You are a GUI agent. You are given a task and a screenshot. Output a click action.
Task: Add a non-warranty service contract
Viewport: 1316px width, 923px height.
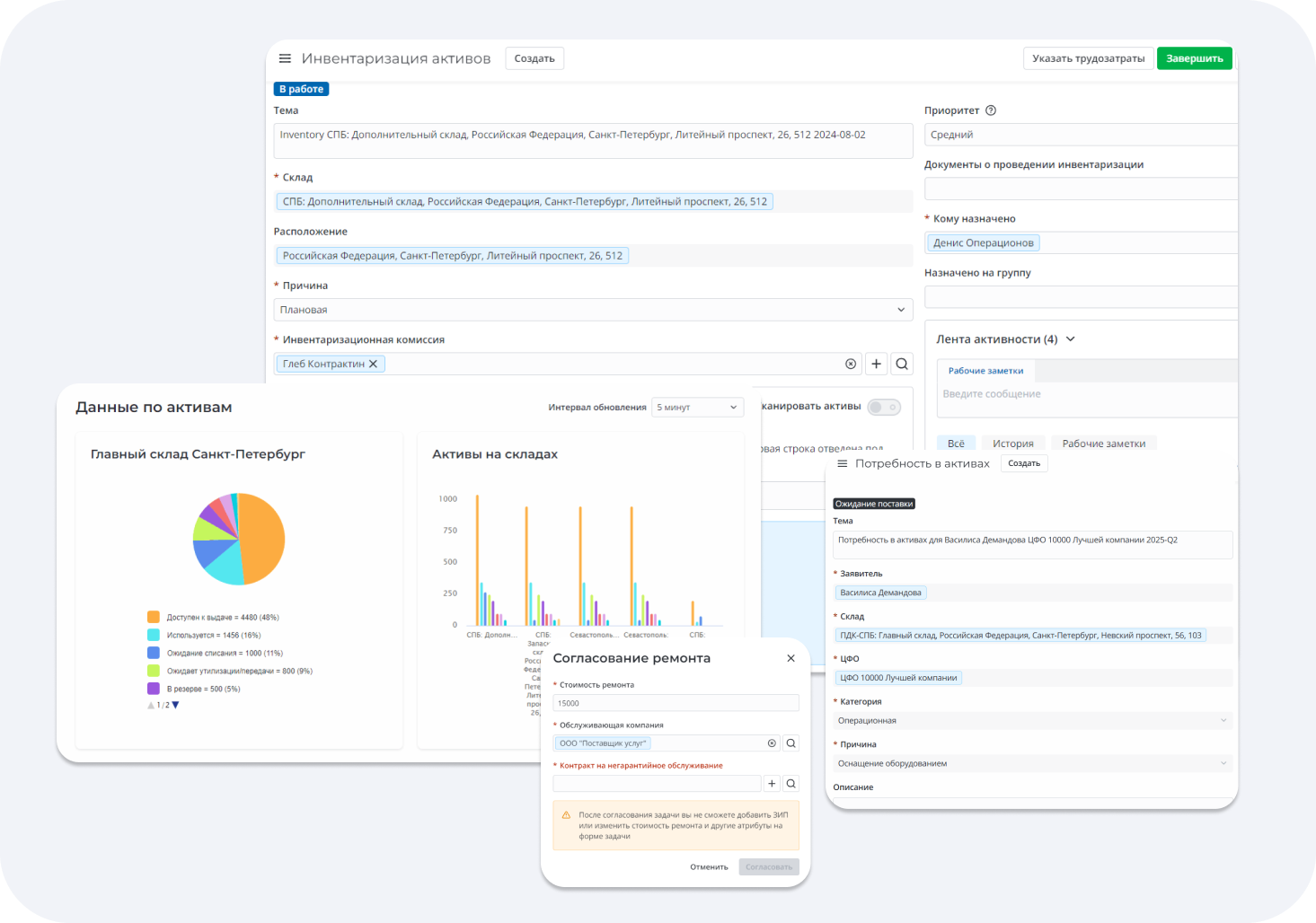772,784
